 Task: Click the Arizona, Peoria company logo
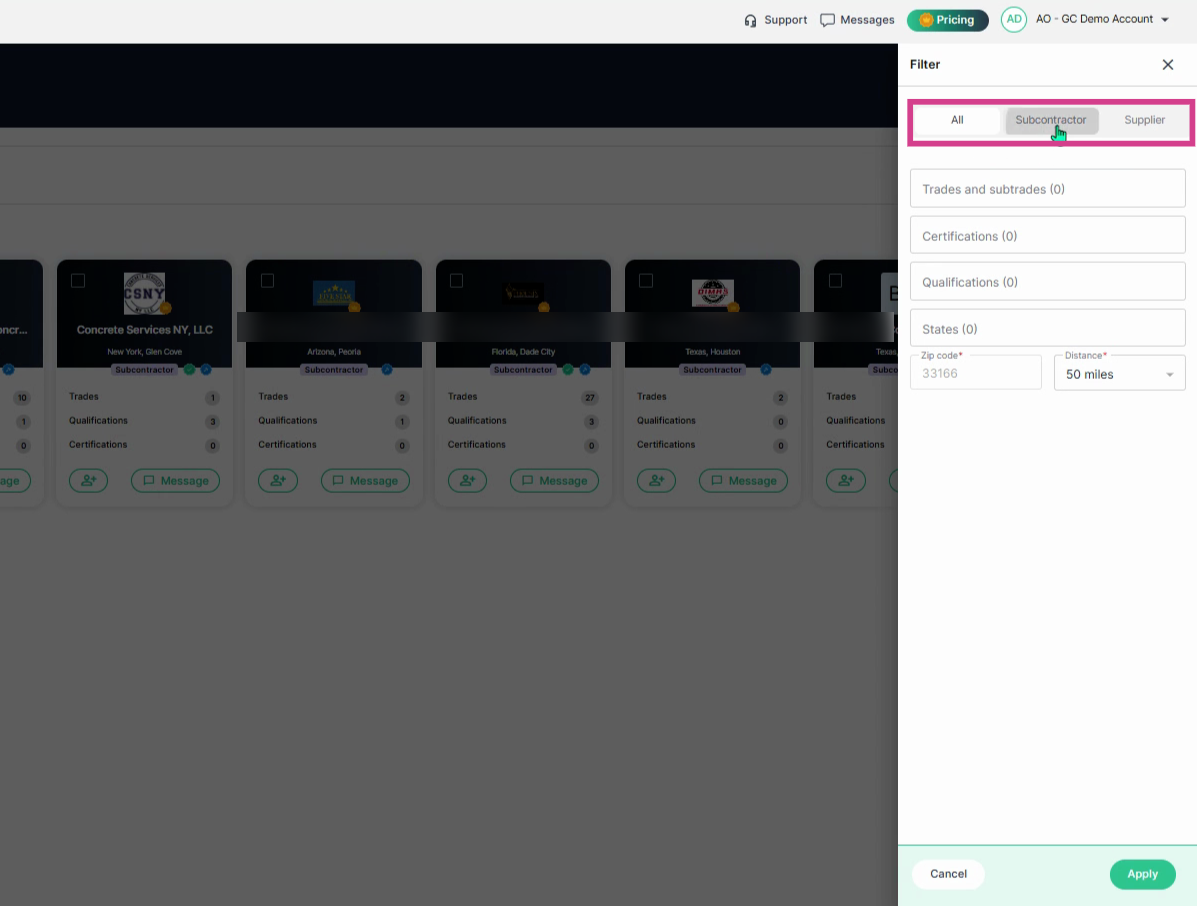tap(334, 294)
